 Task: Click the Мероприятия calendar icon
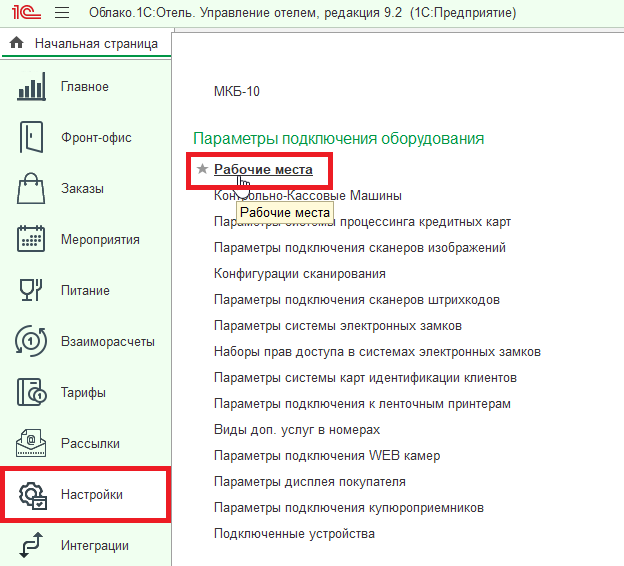tap(31, 239)
